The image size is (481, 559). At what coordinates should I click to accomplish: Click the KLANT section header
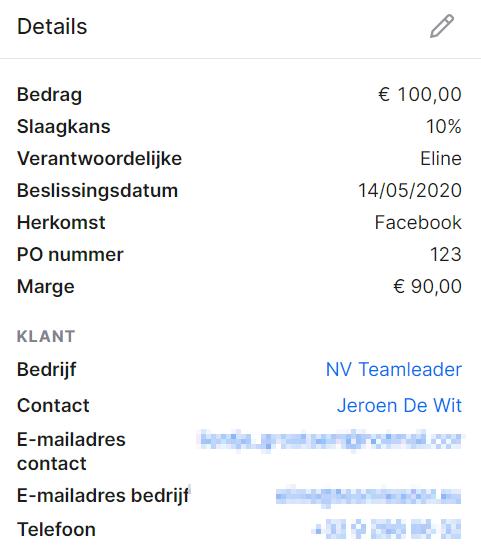(46, 337)
